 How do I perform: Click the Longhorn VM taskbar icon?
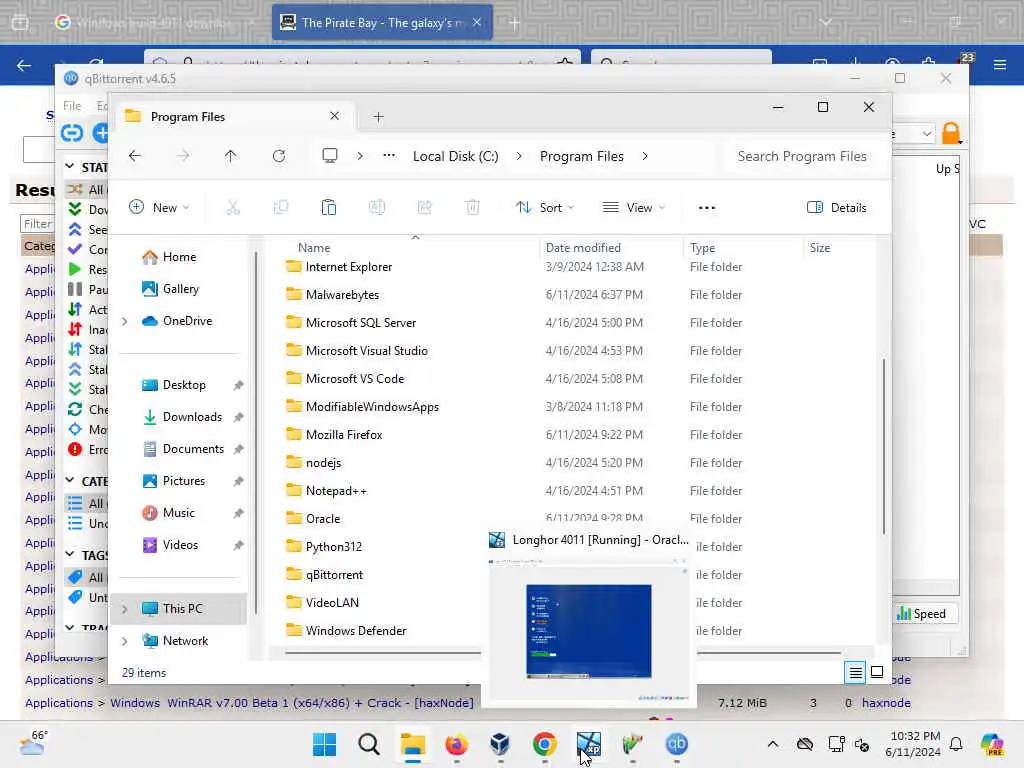pyautogui.click(x=588, y=744)
